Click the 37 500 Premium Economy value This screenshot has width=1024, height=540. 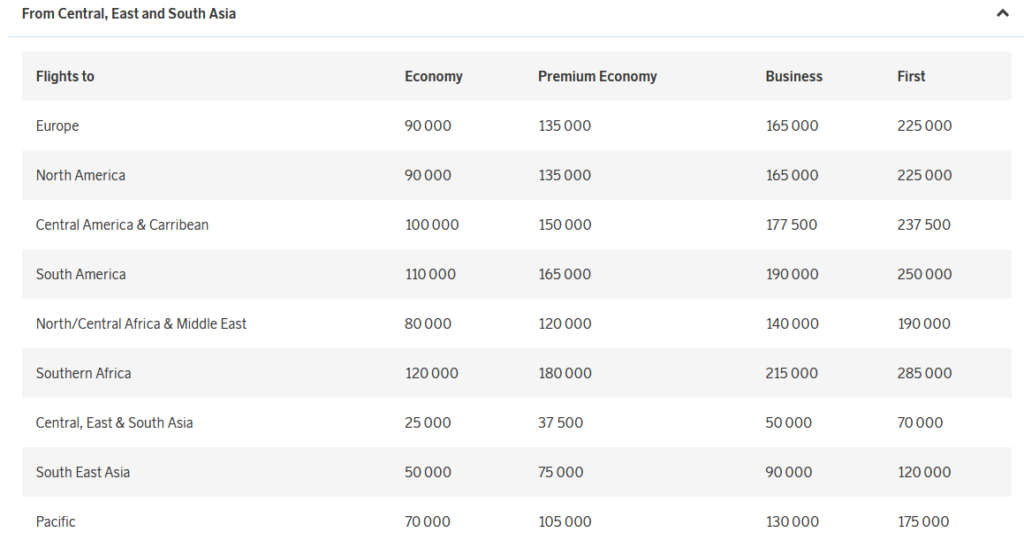560,423
